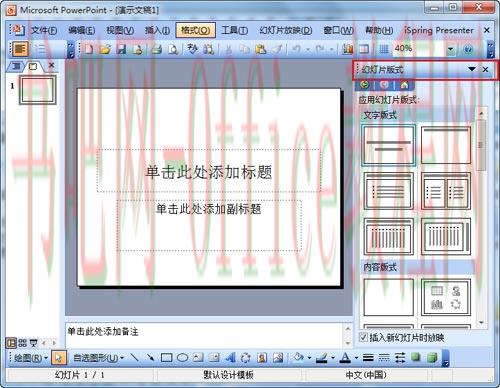Image resolution: width=500 pixels, height=388 pixels.
Task: Click the Spelling check icon
Action: click(192, 49)
